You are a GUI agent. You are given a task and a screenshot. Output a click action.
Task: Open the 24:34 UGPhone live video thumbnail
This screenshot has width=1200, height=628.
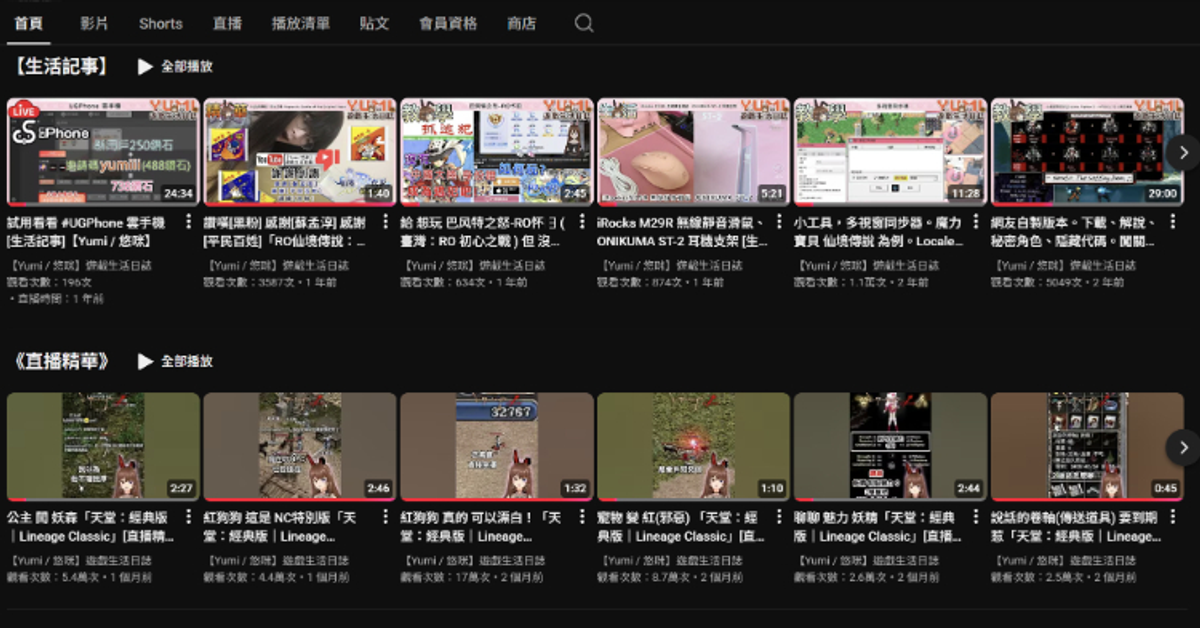[103, 151]
